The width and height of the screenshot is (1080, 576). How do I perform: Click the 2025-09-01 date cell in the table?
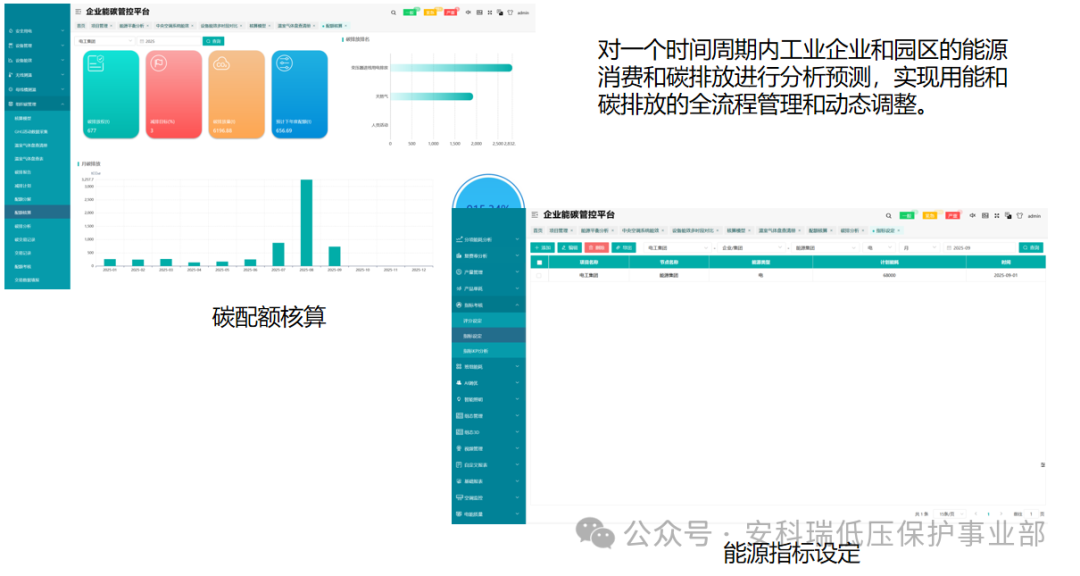tap(1006, 276)
